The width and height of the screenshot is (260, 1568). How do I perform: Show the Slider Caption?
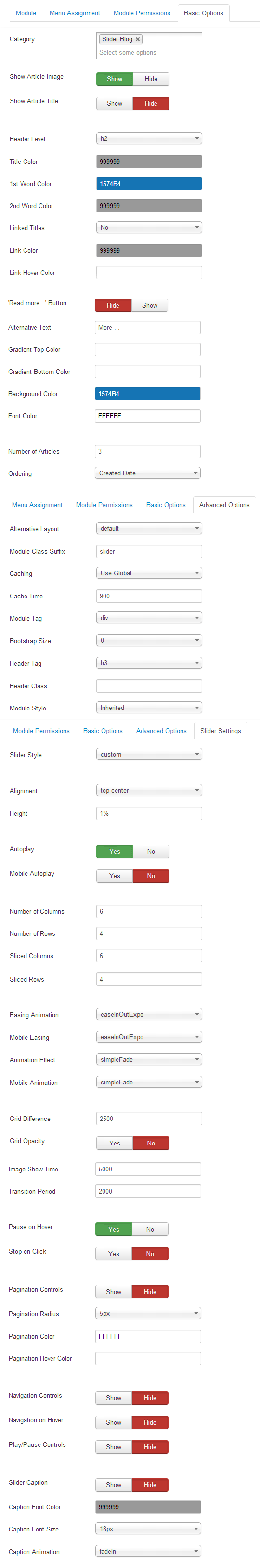(114, 1485)
